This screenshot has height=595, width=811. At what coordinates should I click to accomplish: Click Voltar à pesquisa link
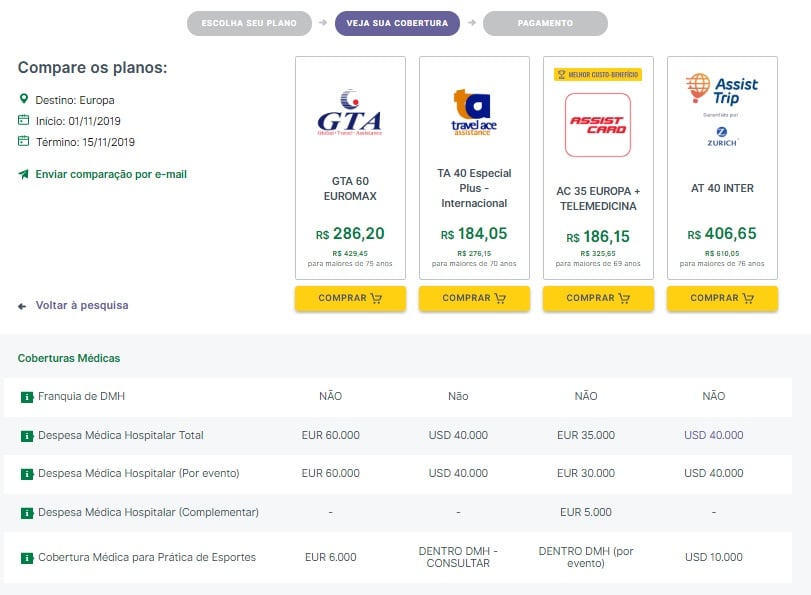(x=82, y=305)
